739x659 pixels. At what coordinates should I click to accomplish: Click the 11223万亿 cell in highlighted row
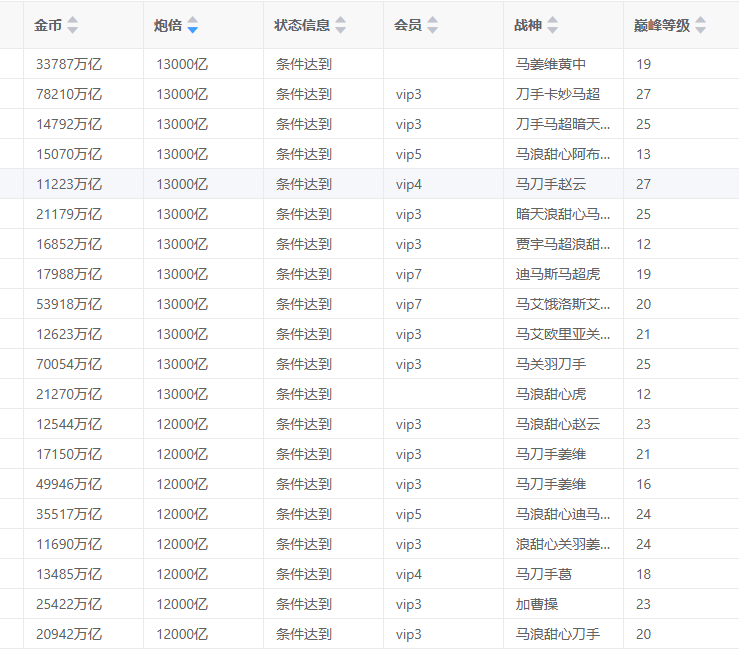[69, 184]
